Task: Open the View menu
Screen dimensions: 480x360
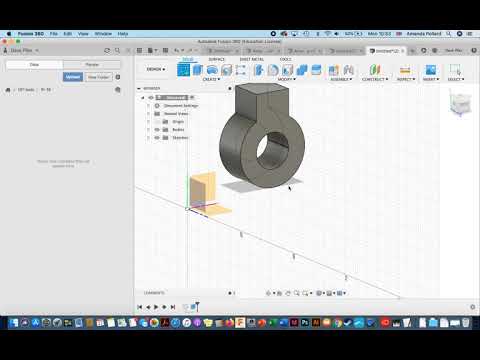Action: [x=83, y=34]
